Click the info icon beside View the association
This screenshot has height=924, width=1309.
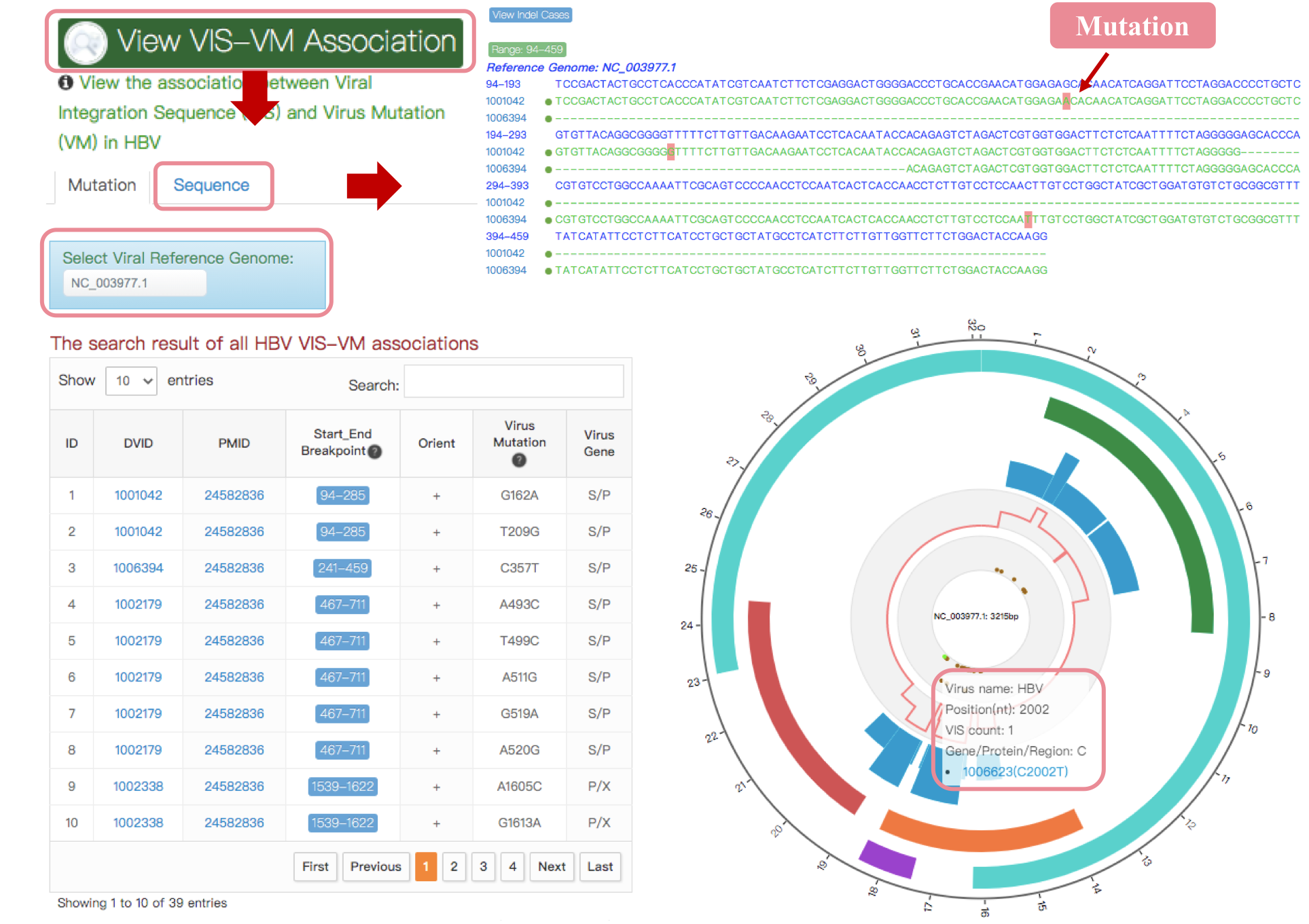(66, 83)
